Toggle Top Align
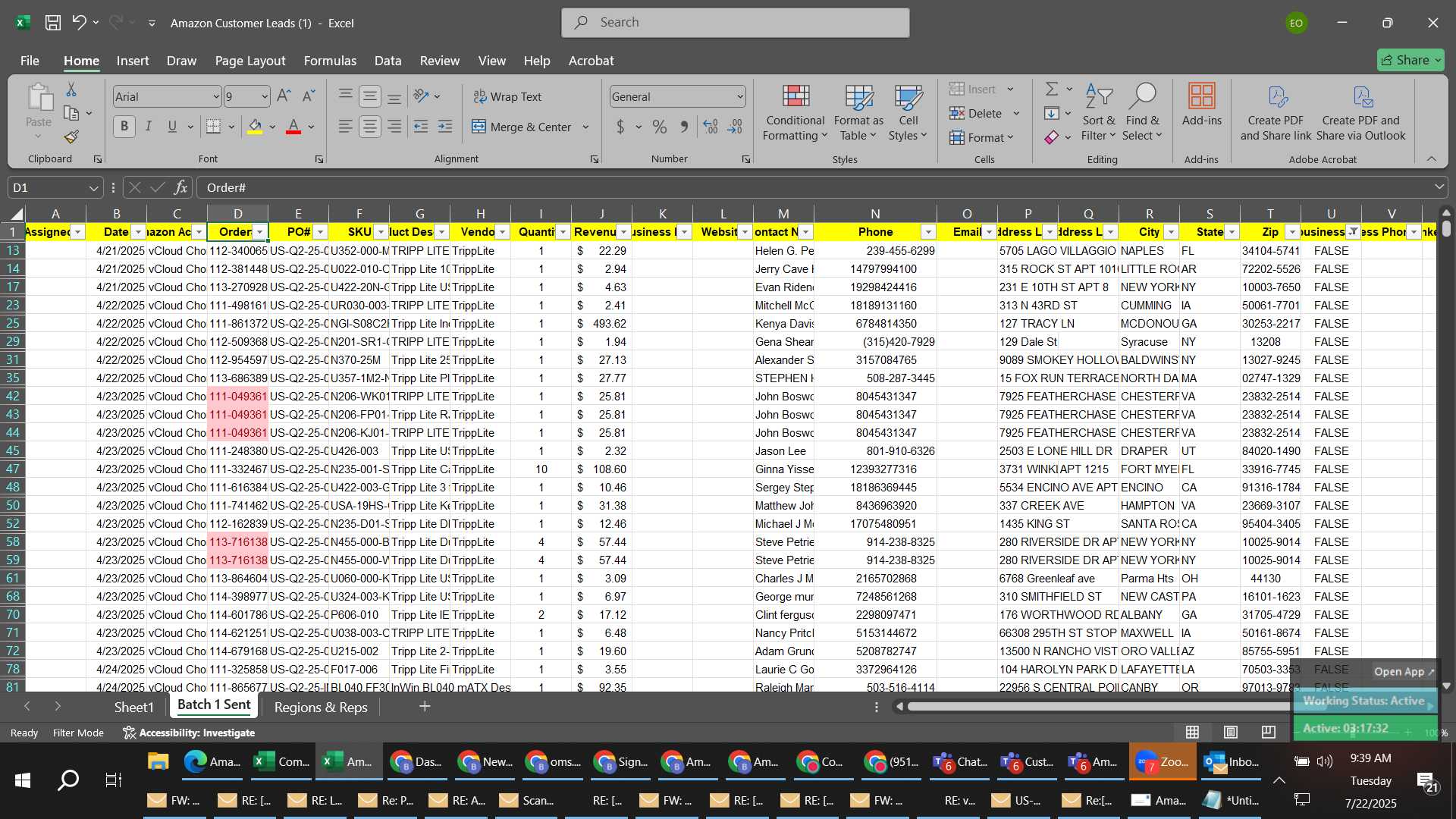 [346, 96]
